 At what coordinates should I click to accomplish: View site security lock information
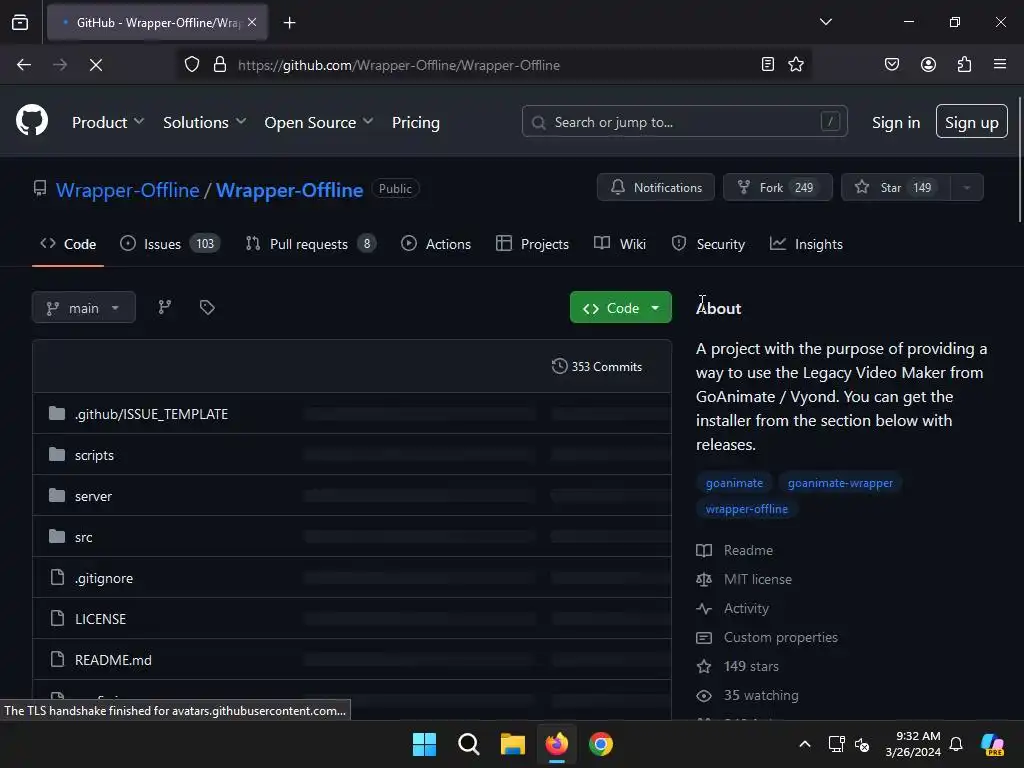point(220,65)
